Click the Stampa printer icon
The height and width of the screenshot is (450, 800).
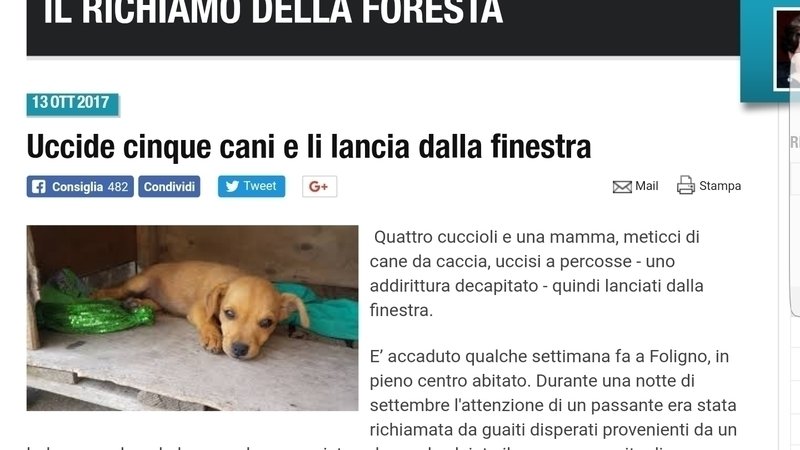(x=686, y=185)
